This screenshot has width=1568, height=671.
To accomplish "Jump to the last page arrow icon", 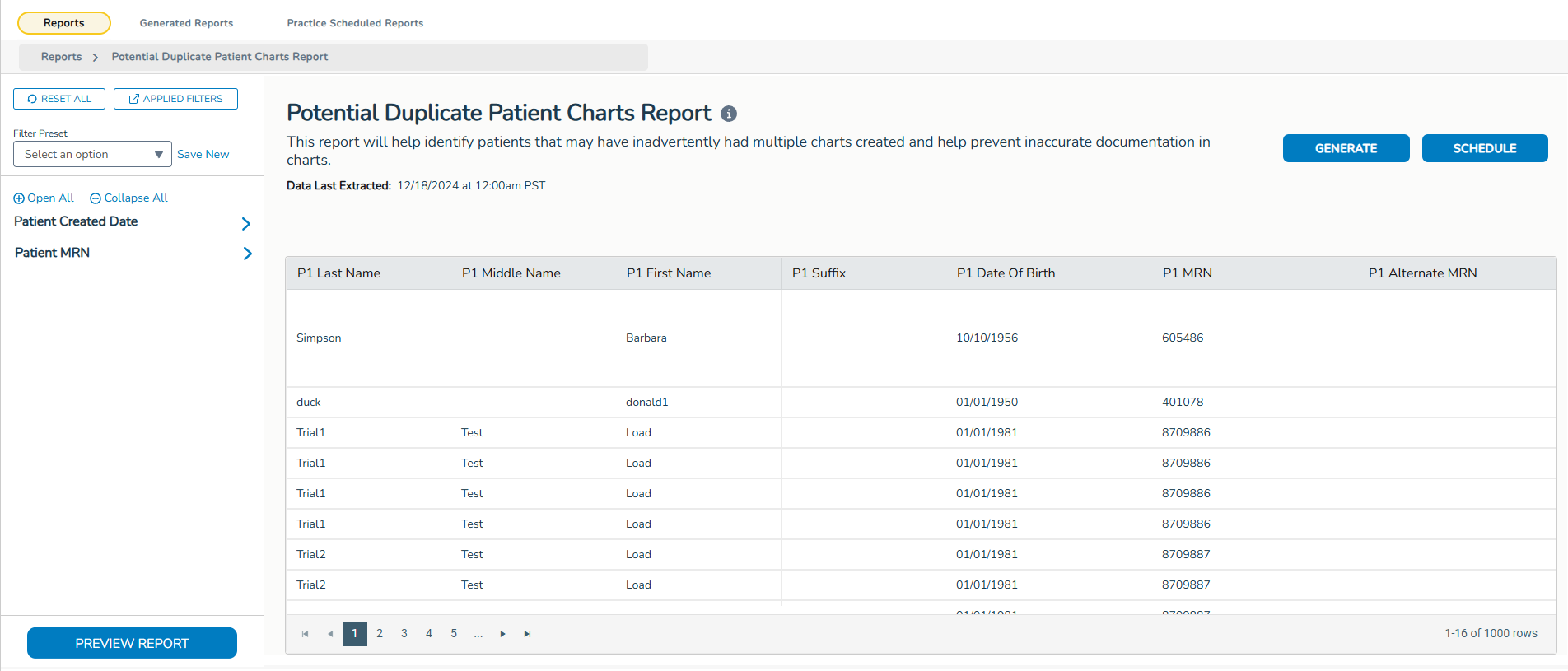I will coord(528,634).
